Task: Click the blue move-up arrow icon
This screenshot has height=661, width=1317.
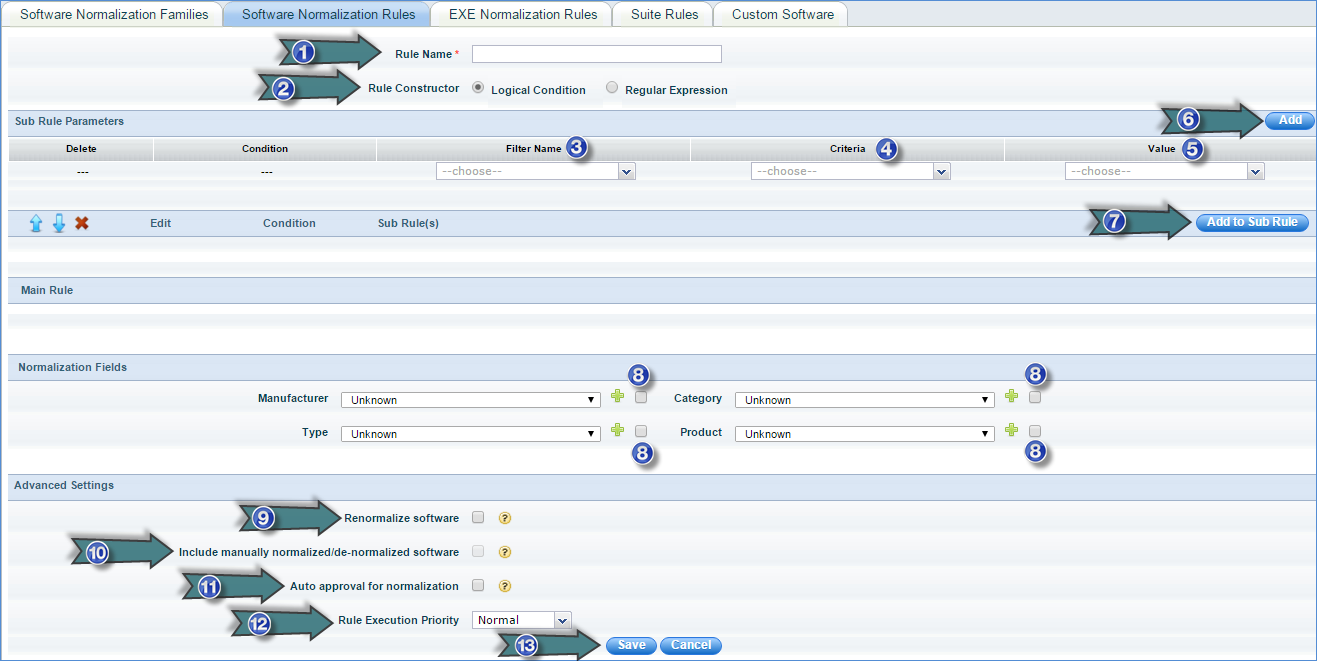Action: click(x=36, y=223)
